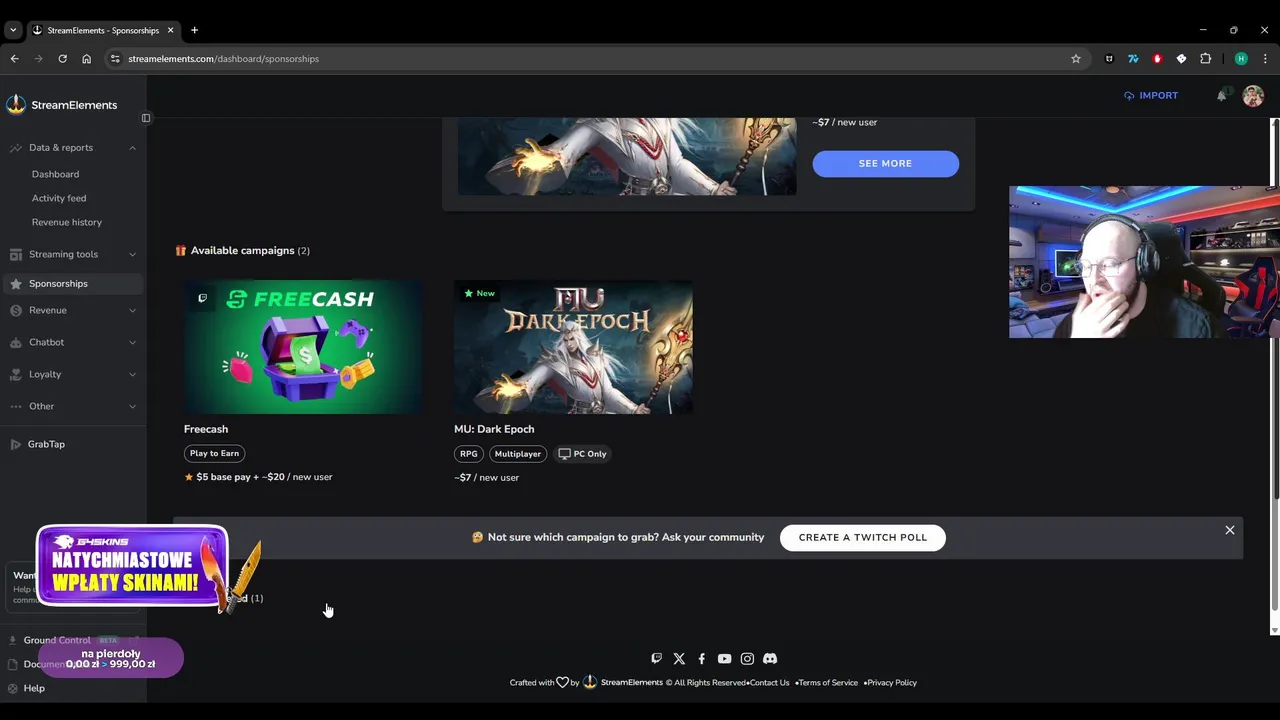Screen dimensions: 1280x720
Task: Click the red extension icon in toolbar
Action: 1157,59
